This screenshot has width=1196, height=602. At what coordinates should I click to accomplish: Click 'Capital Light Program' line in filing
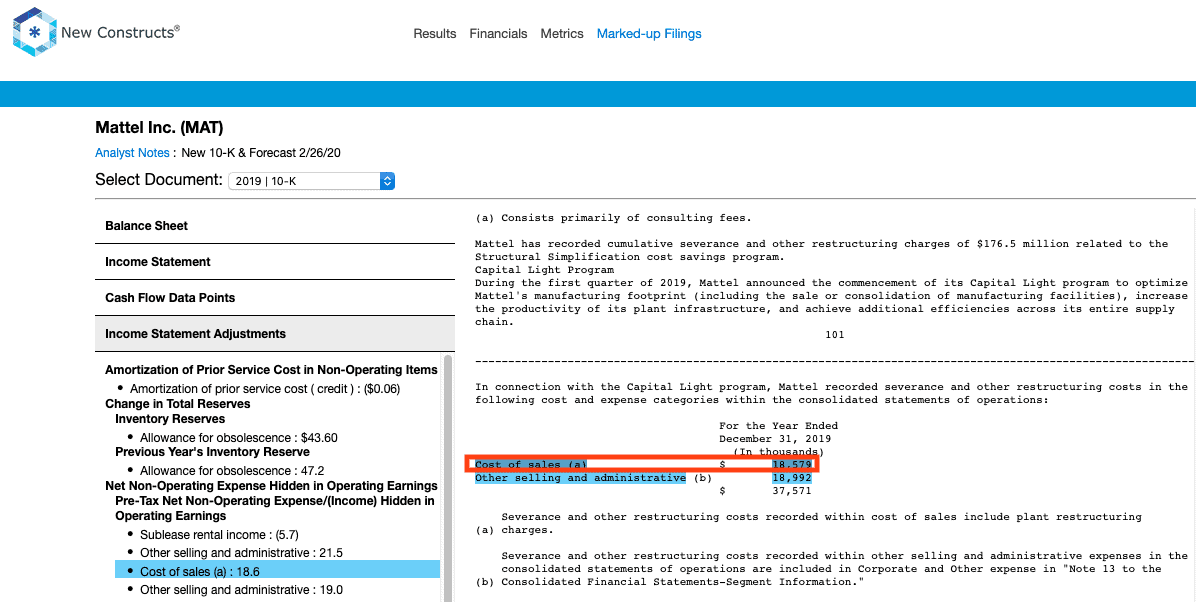point(545,269)
